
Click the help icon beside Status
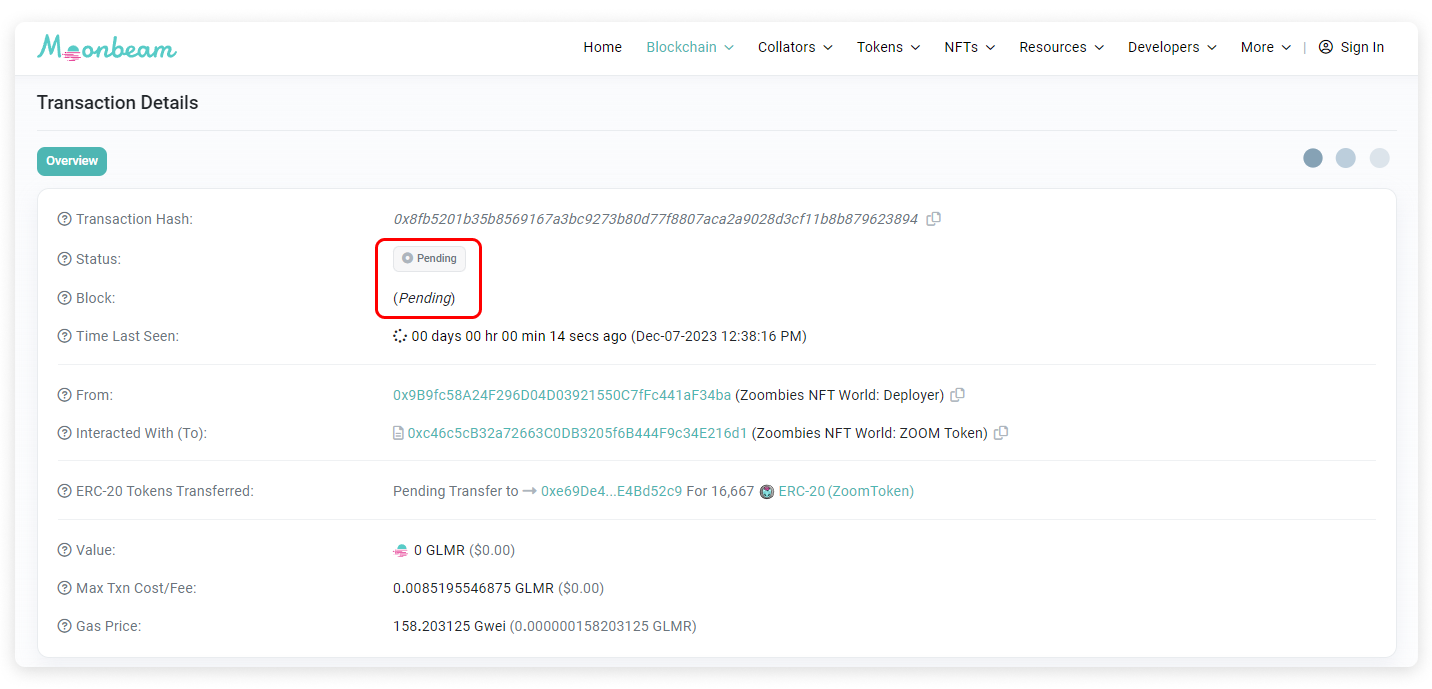tap(65, 259)
